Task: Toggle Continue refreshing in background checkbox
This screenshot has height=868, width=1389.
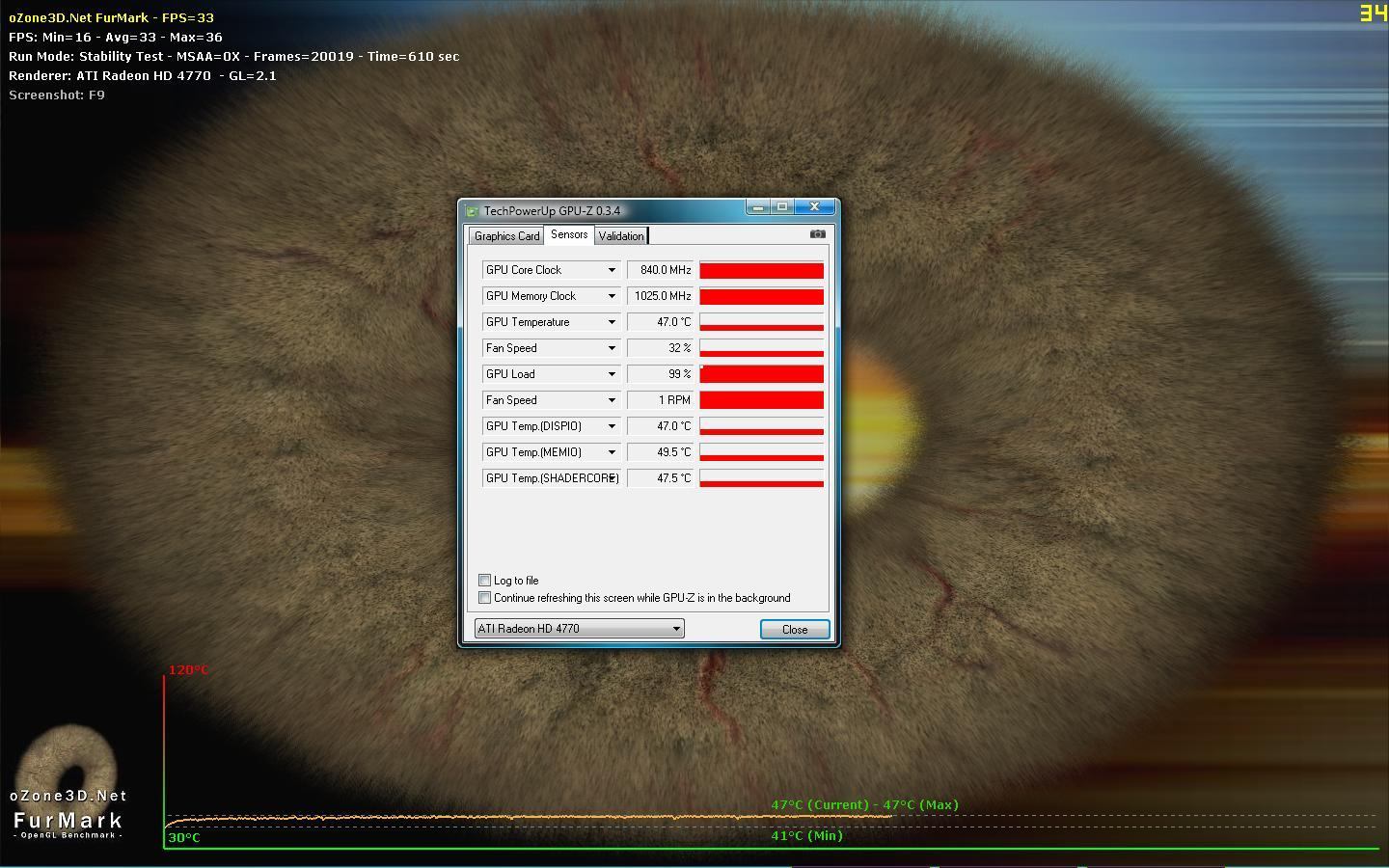Action: 485,598
